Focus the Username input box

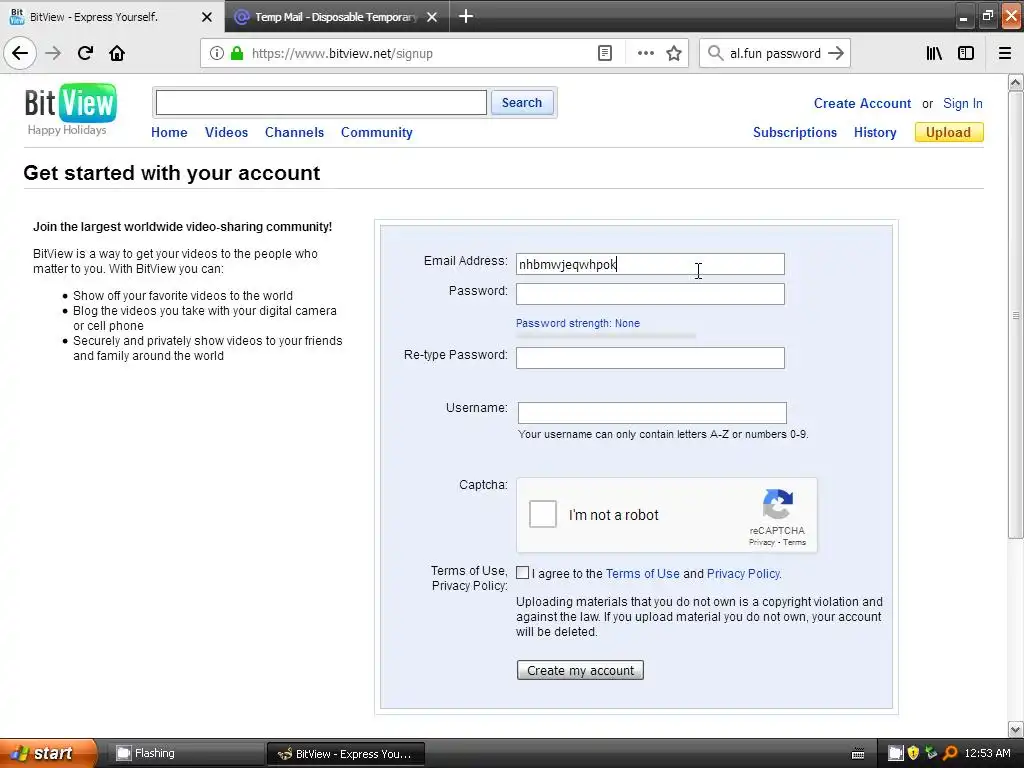point(652,413)
